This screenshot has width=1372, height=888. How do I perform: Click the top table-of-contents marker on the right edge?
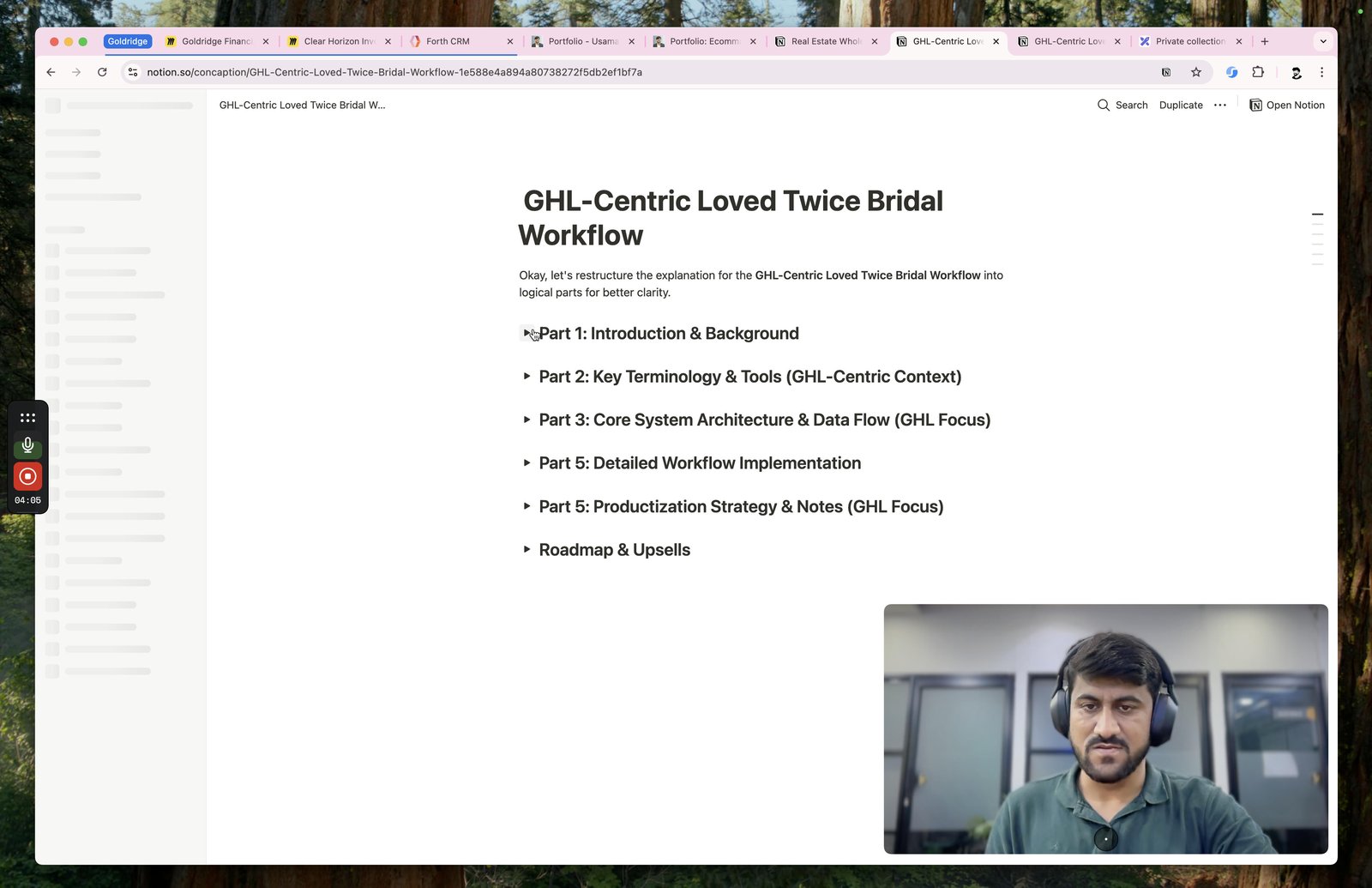tap(1317, 214)
